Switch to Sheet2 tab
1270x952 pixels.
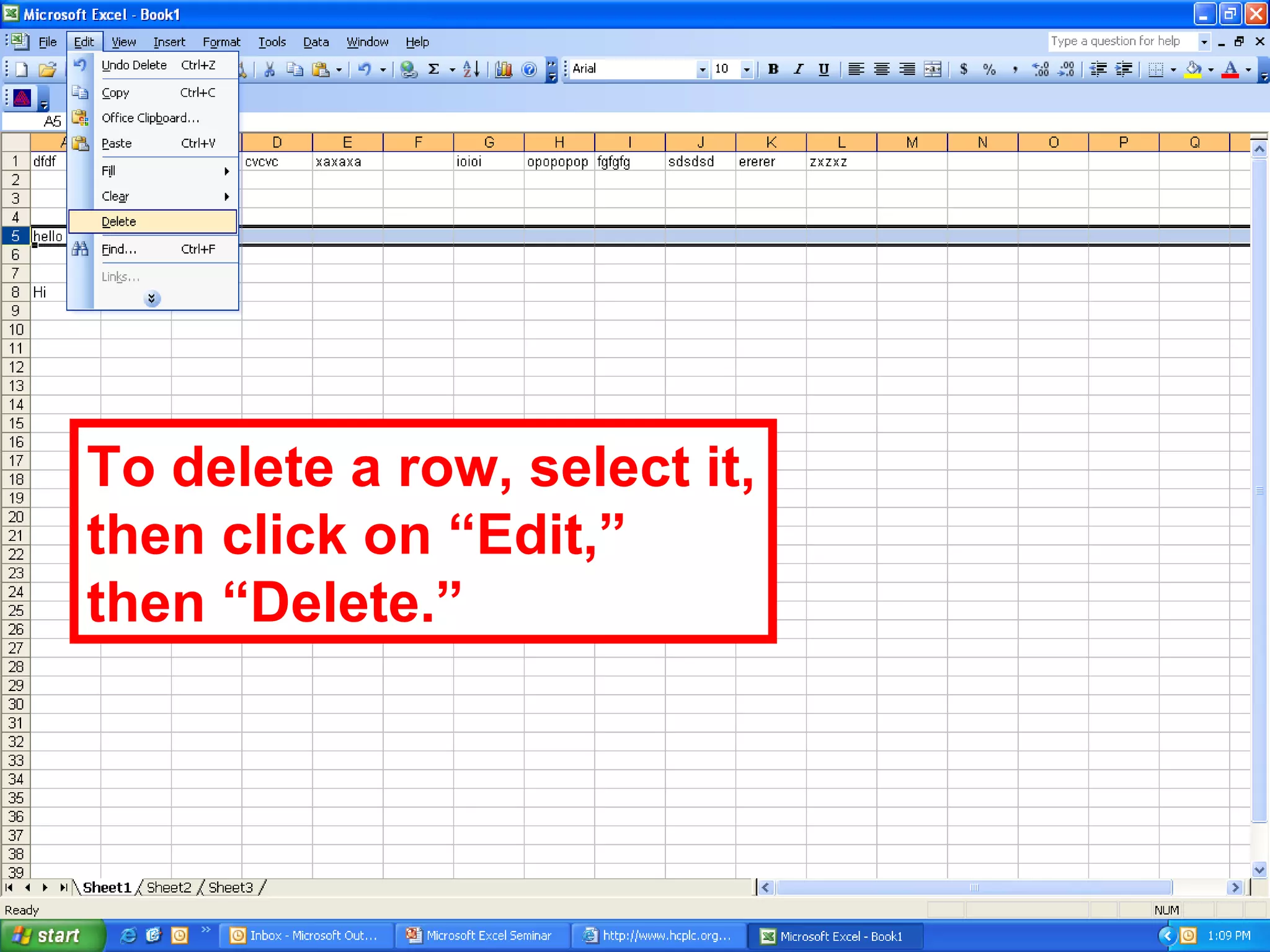pyautogui.click(x=169, y=888)
